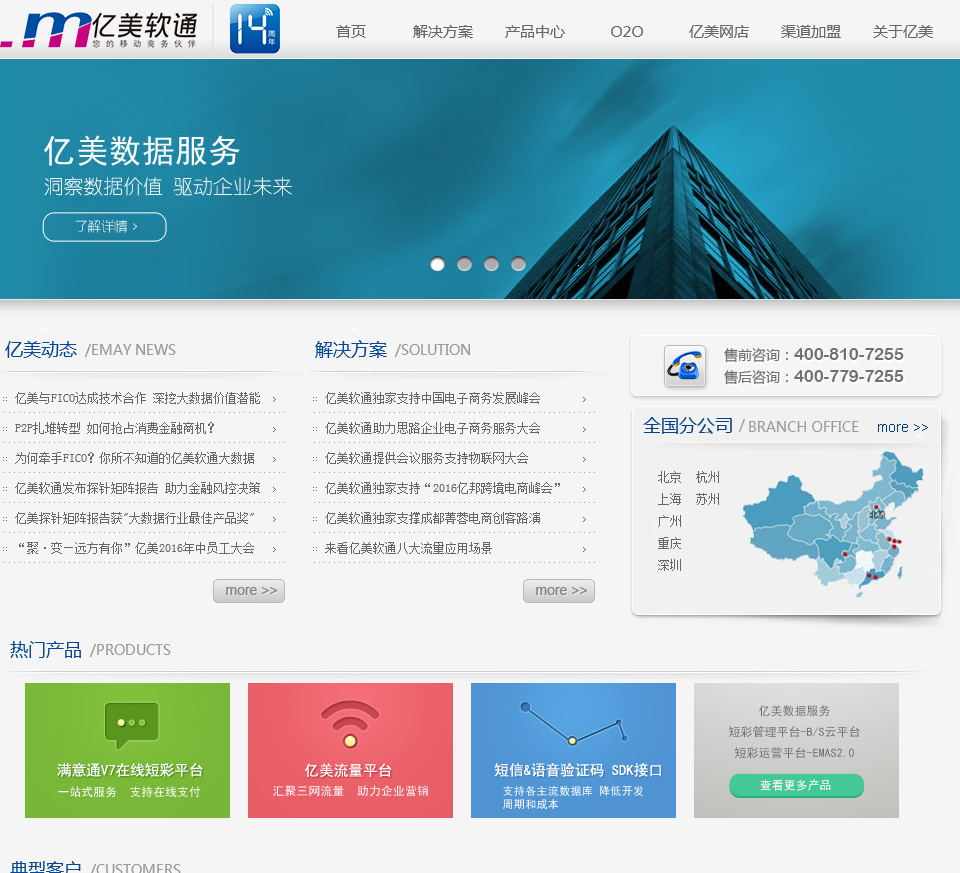Click the line chart icon on blue card
Image resolution: width=960 pixels, height=873 pixels.
tap(574, 724)
